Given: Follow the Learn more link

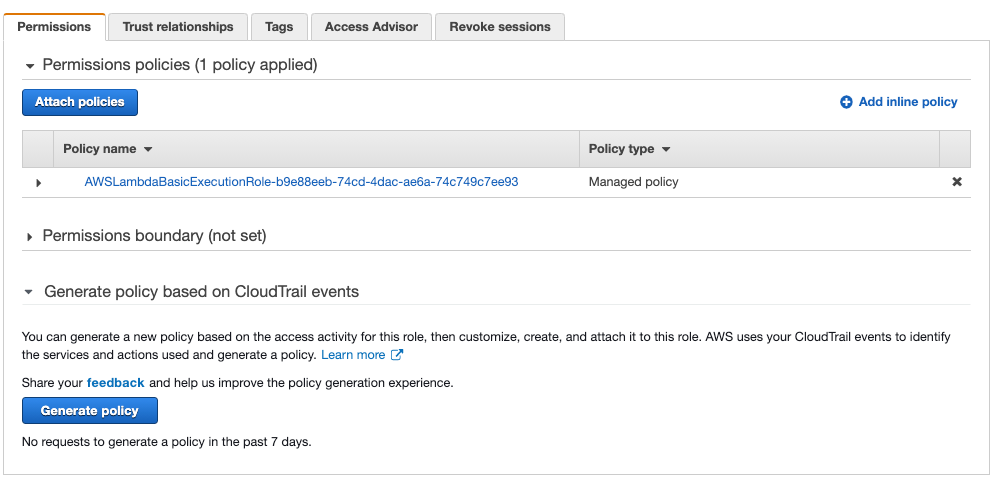Looking at the screenshot, I should (x=353, y=355).
